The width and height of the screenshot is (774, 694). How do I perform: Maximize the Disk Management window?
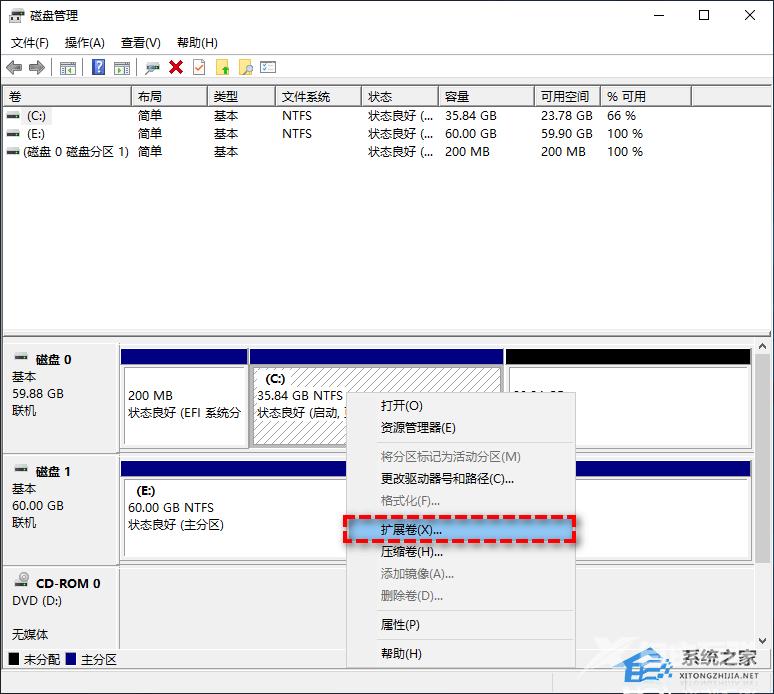pos(704,15)
